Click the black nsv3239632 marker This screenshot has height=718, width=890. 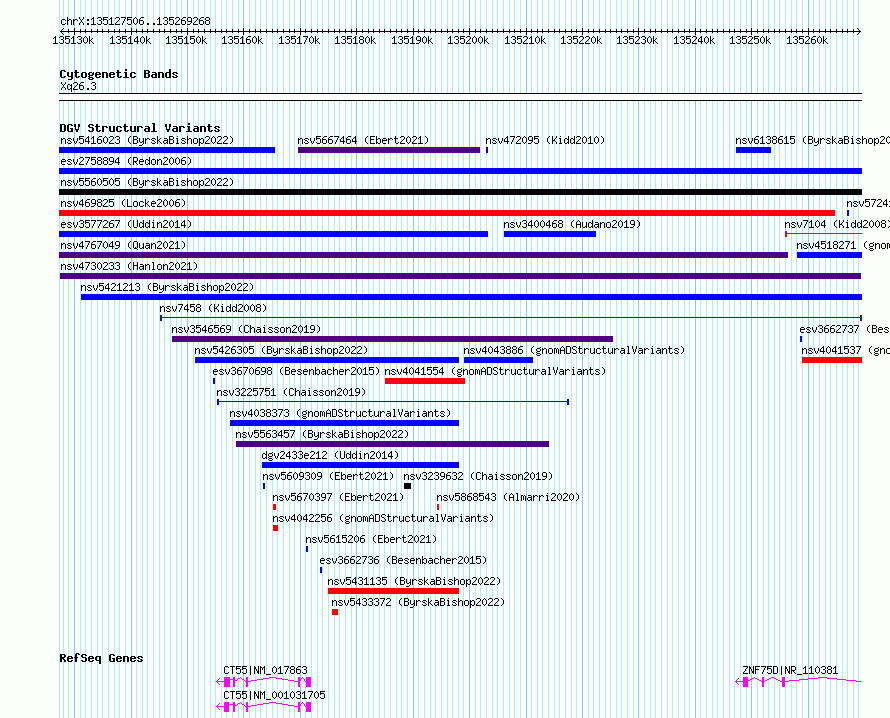tap(408, 486)
